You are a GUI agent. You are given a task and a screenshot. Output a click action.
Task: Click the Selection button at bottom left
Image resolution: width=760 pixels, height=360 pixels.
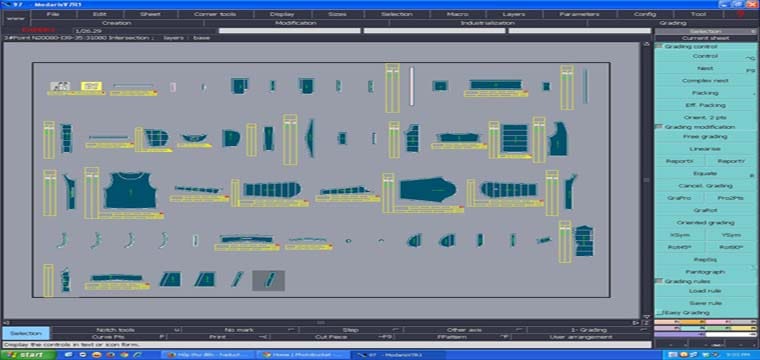[26, 333]
